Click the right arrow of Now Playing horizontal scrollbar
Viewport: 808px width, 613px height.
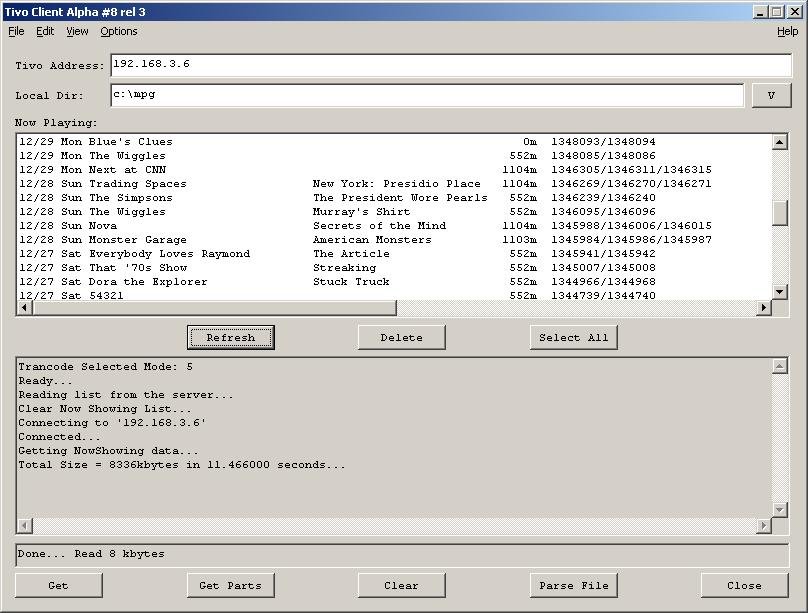[764, 308]
